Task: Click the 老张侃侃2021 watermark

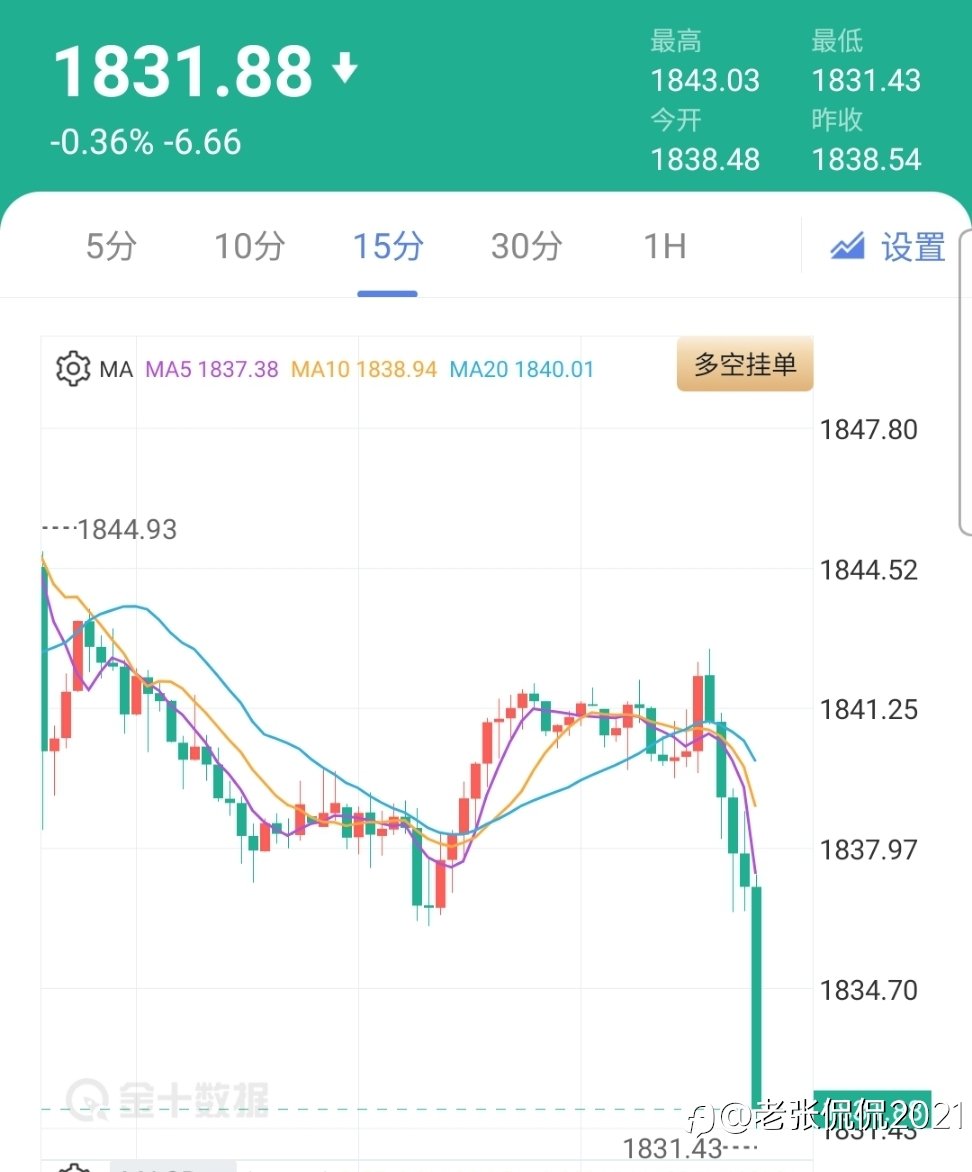Action: [x=826, y=1115]
